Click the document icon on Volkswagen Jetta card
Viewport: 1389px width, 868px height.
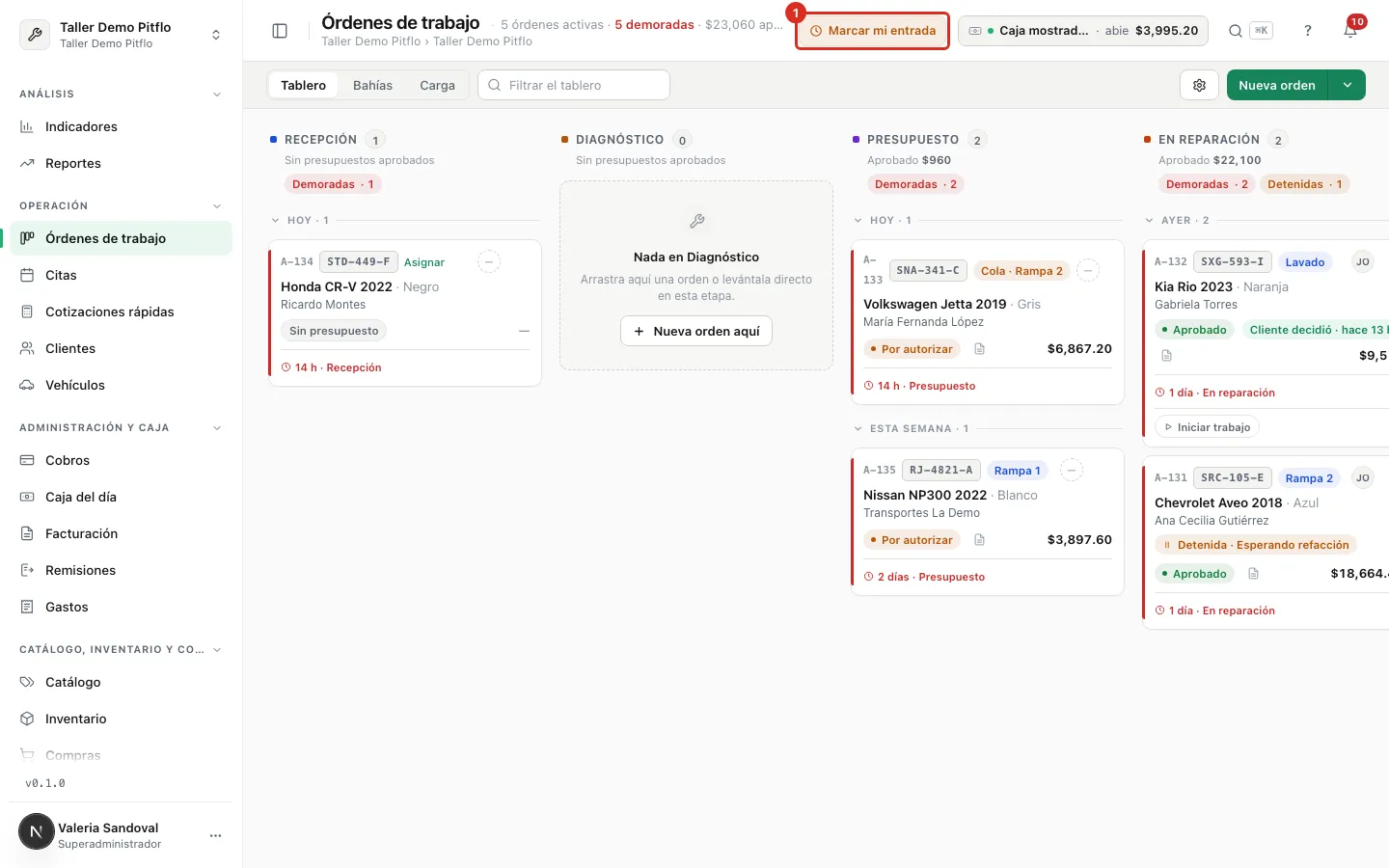[x=979, y=349]
